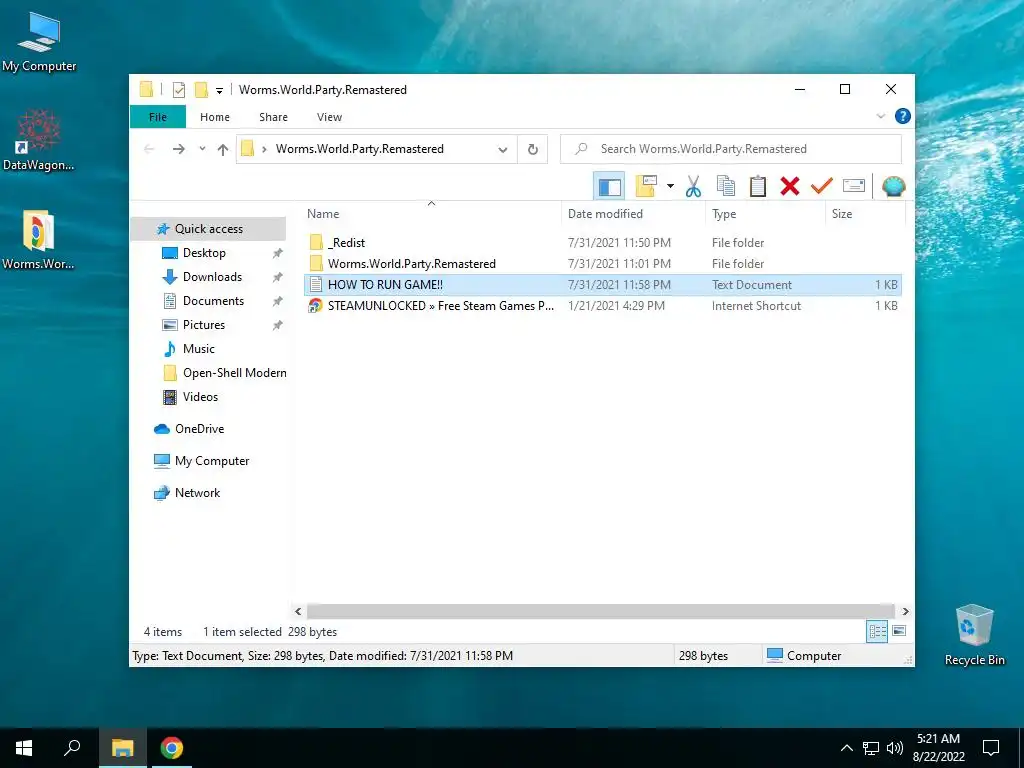Open Pictures in the navigation pane
Screen dimensions: 1024x768
(x=204, y=325)
